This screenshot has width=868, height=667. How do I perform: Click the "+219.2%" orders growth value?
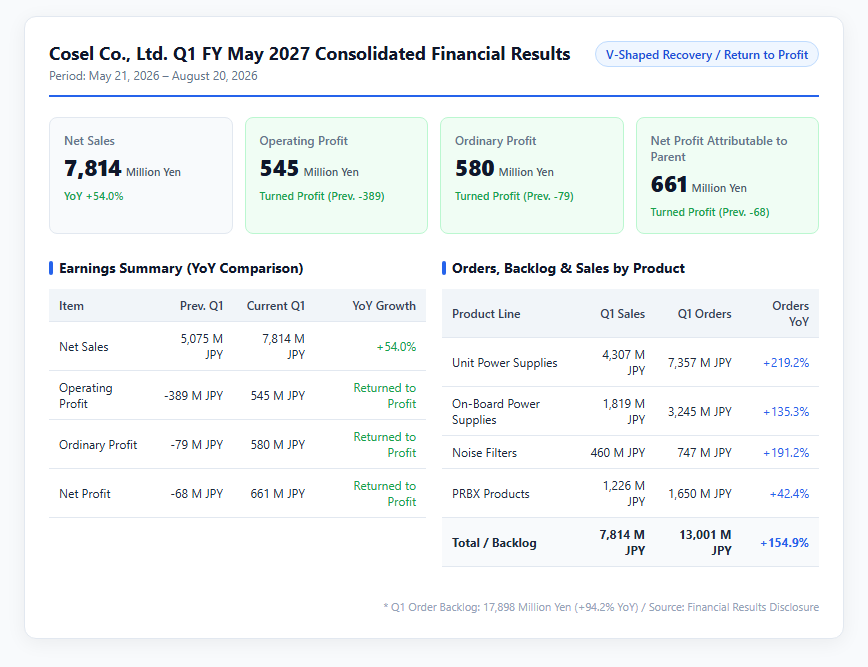click(786, 363)
